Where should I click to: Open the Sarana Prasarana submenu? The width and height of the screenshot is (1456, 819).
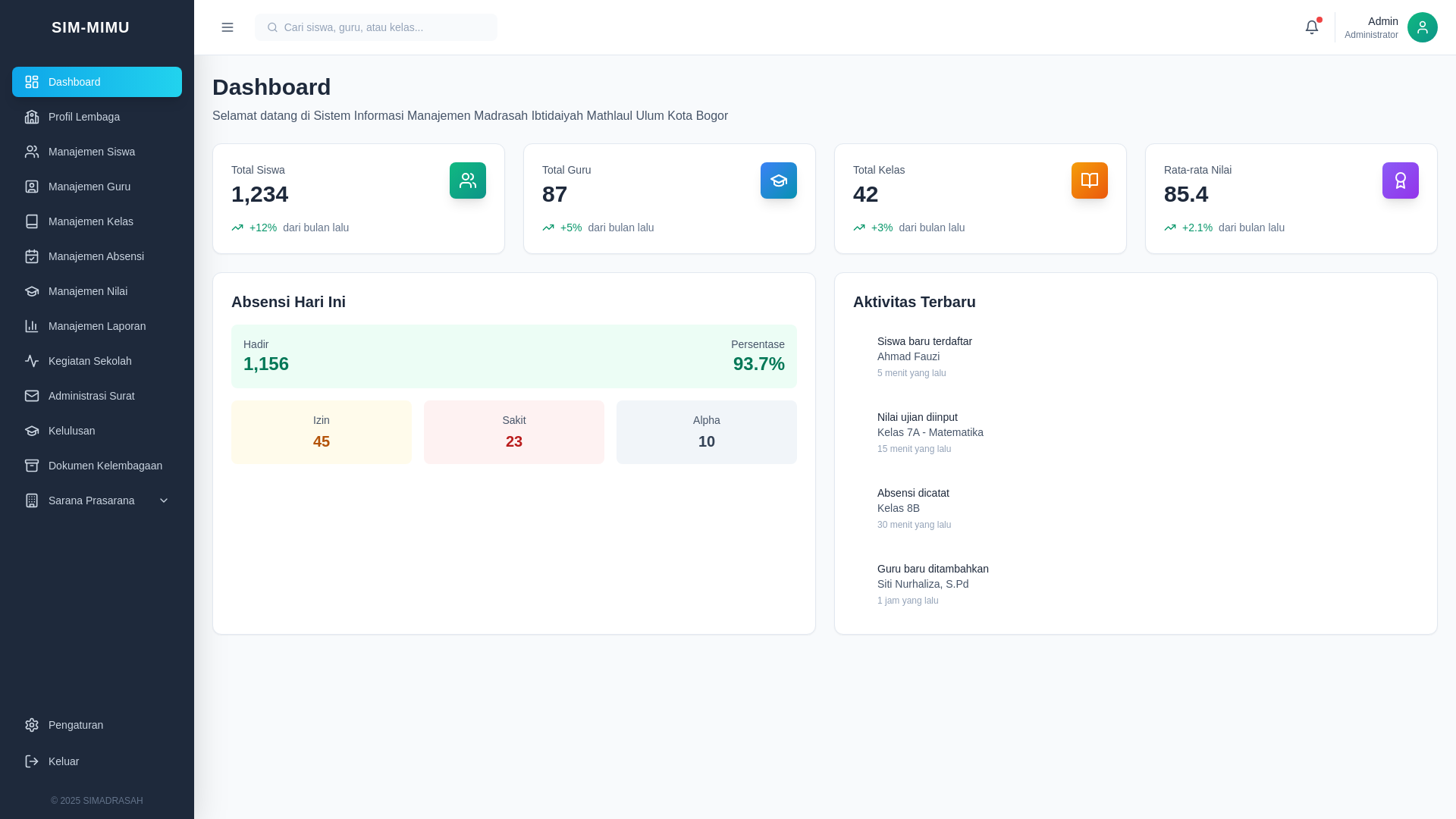coord(91,500)
